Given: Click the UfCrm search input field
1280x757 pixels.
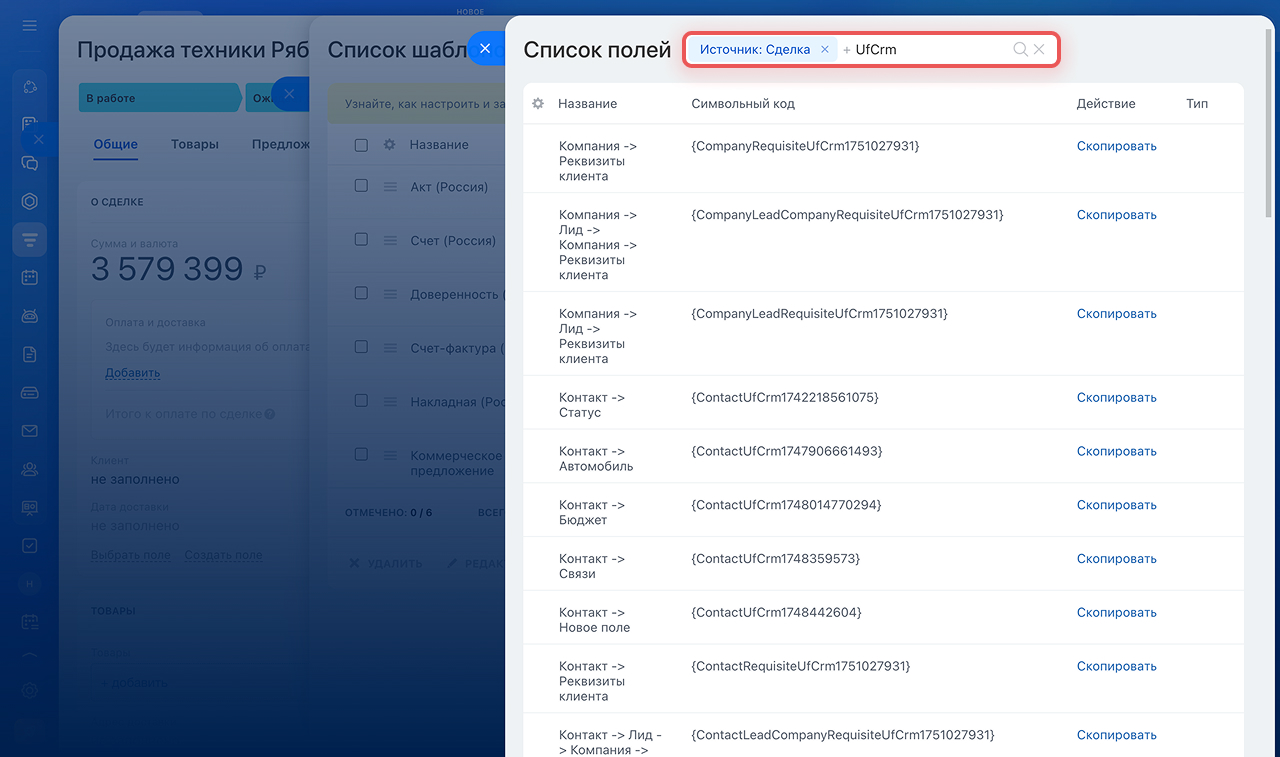Looking at the screenshot, I should (929, 49).
